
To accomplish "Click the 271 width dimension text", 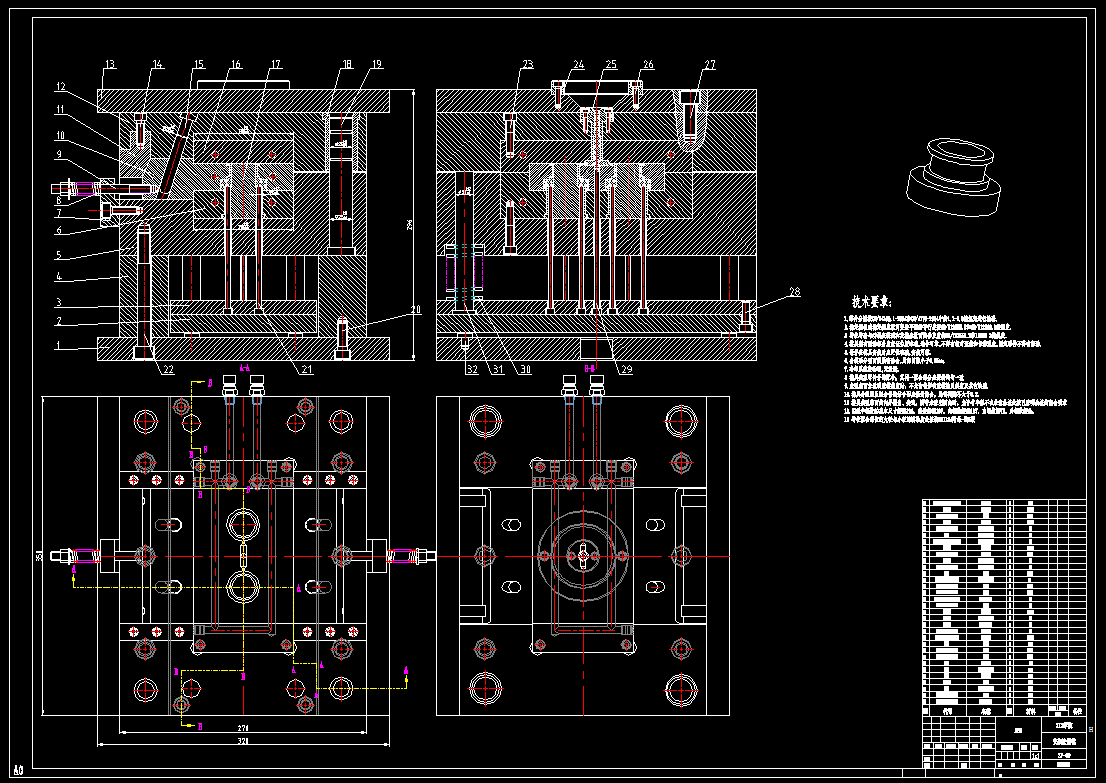I will pyautogui.click(x=243, y=727).
